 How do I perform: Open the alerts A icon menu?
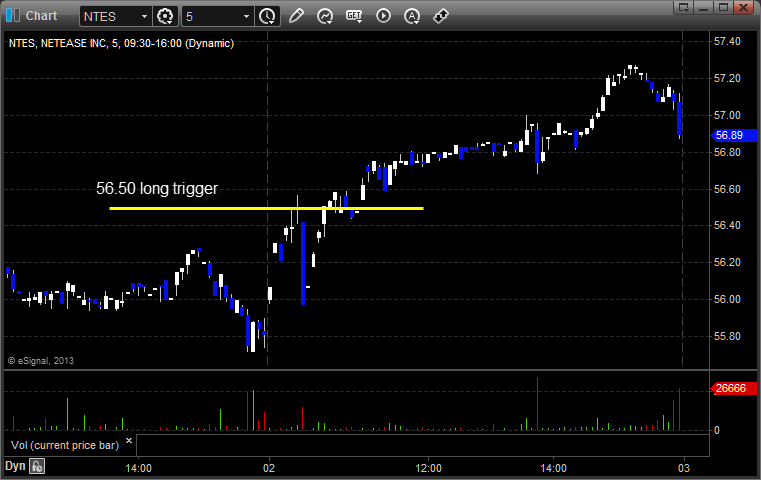tap(412, 16)
